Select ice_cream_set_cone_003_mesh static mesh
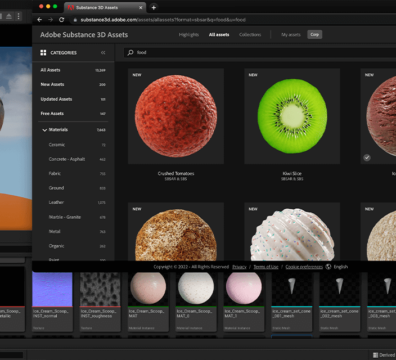 tap(381, 302)
